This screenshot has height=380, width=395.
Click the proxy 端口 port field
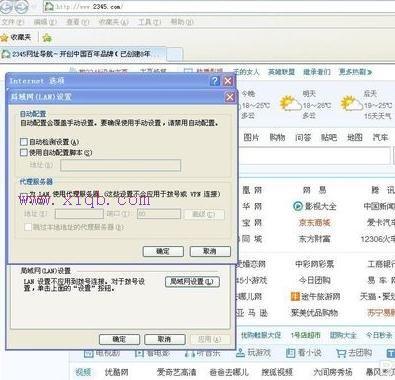(159, 214)
